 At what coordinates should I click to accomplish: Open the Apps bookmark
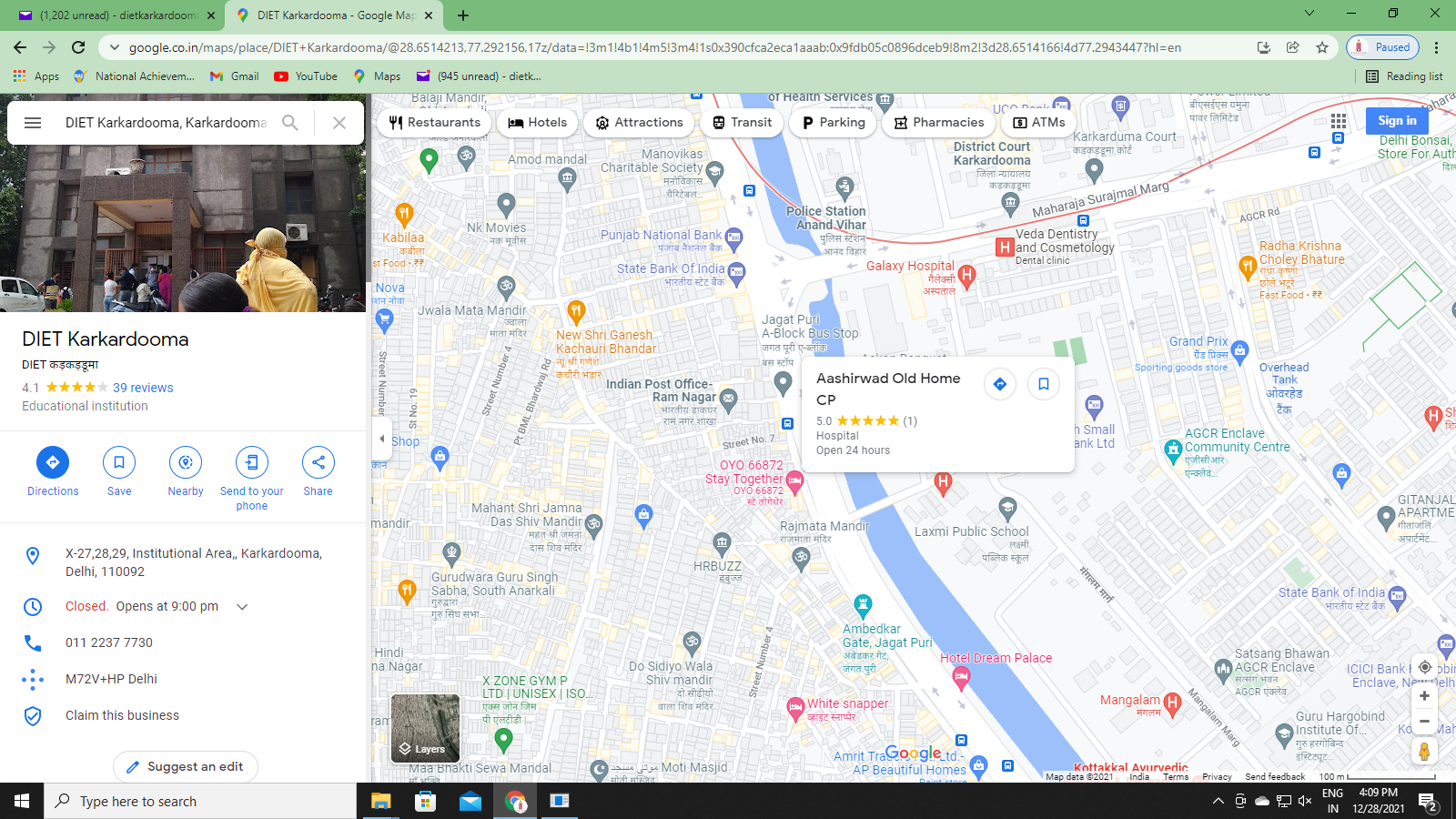coord(36,76)
